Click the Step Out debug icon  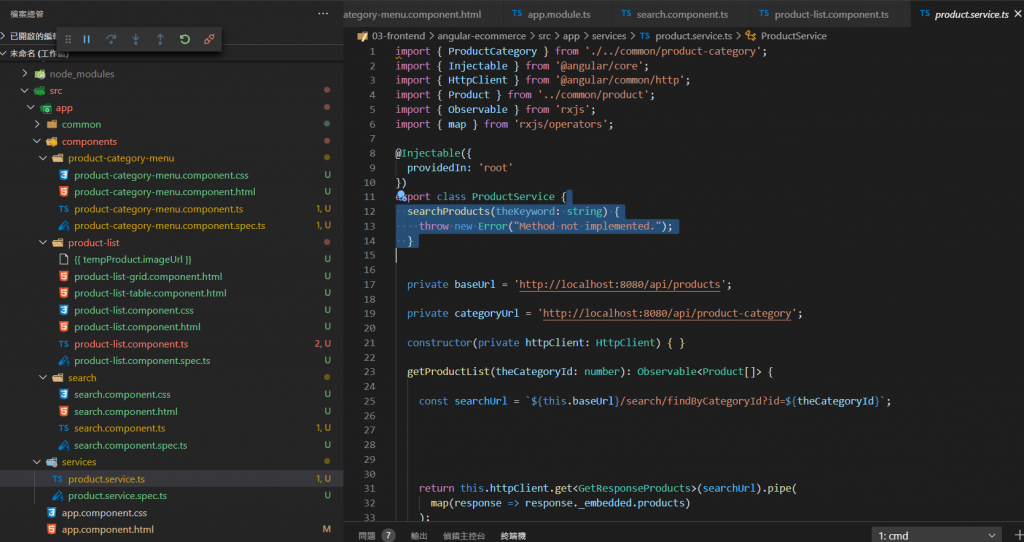pos(160,39)
